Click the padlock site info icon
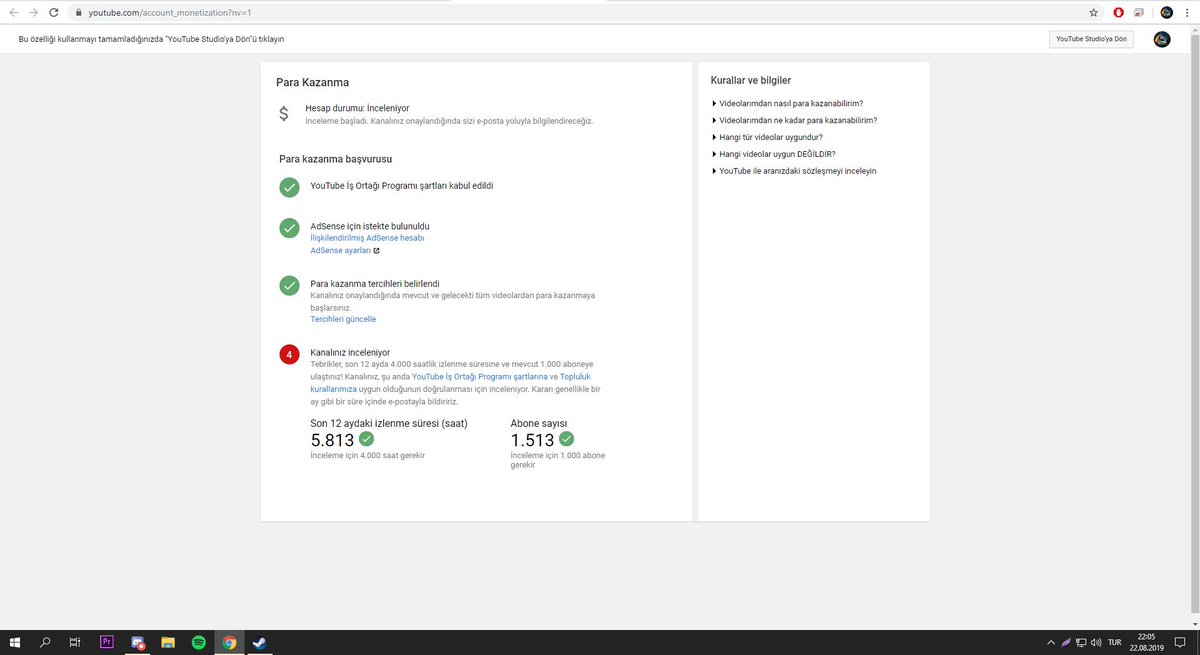The height and width of the screenshot is (655, 1200). (80, 13)
